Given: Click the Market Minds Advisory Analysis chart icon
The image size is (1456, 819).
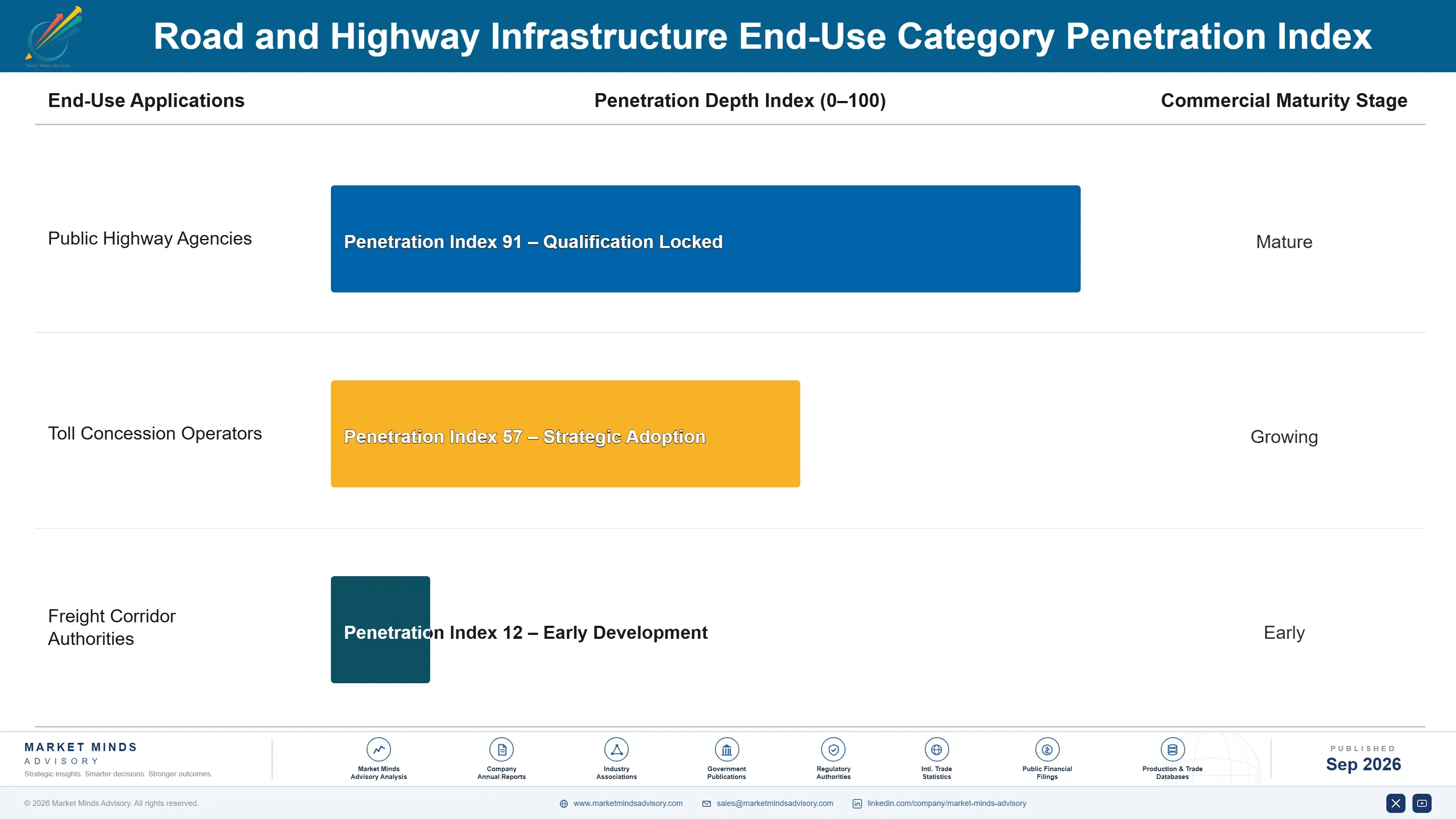Looking at the screenshot, I should (378, 749).
